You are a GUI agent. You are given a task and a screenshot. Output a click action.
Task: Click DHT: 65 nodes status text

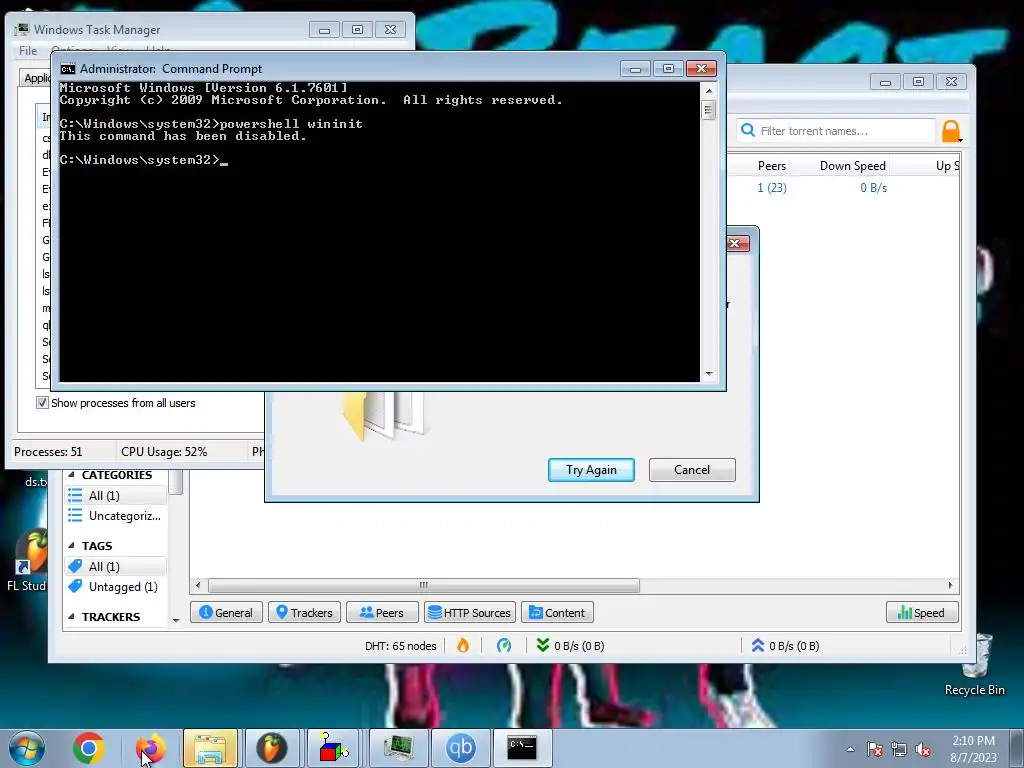tap(400, 646)
